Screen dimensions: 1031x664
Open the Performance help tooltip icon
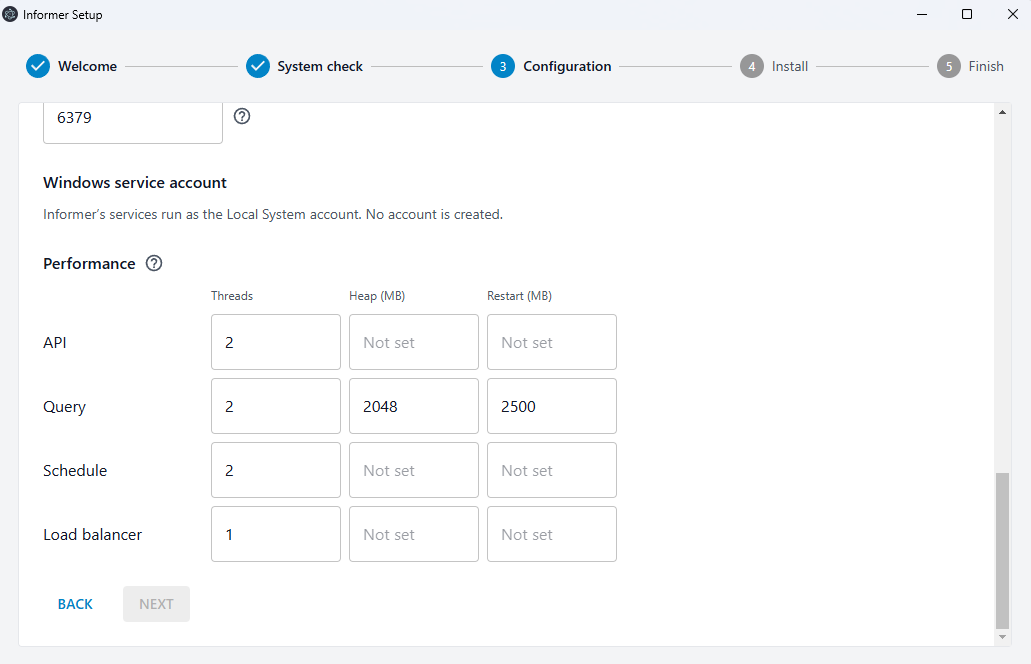click(154, 263)
